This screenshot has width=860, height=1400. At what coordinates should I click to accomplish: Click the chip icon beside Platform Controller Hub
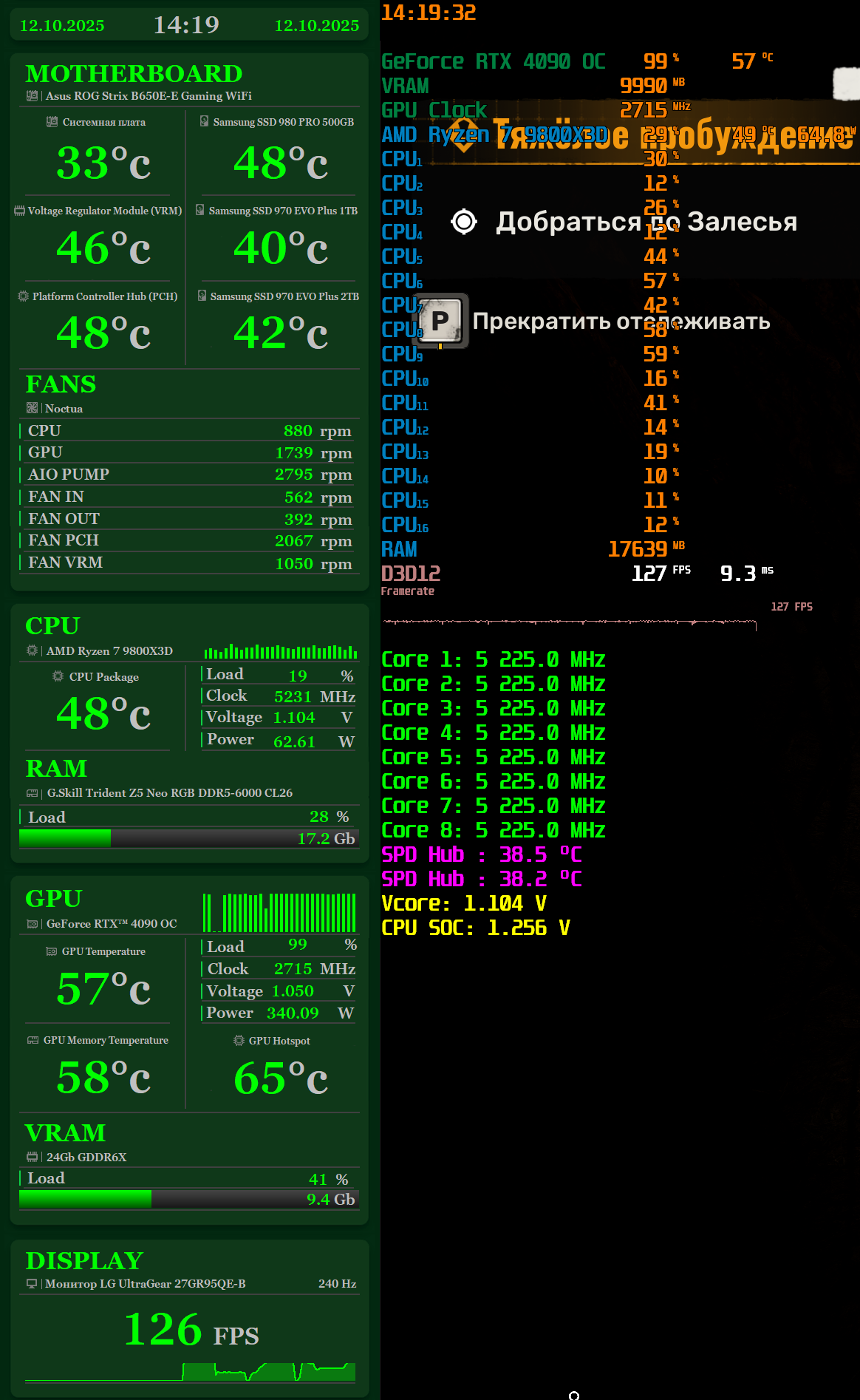coord(23,296)
